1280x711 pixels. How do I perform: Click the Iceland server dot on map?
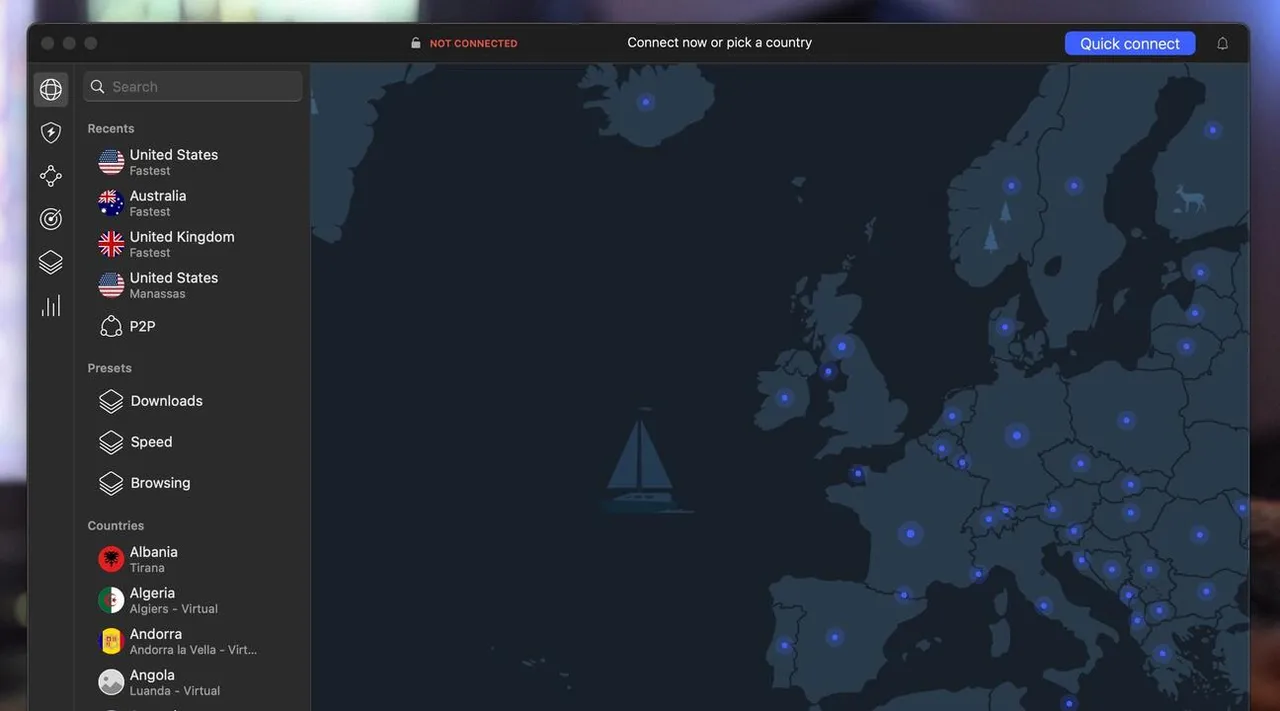[646, 102]
